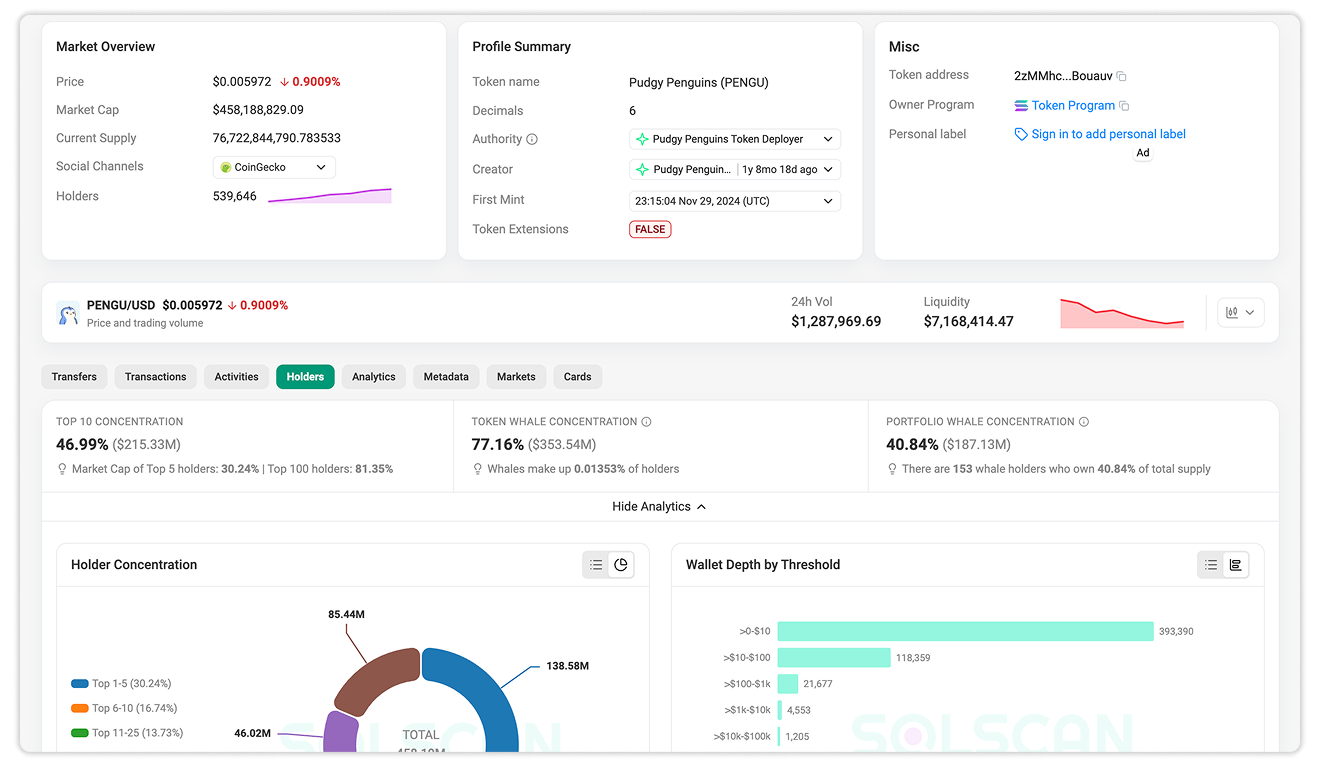Show Token Whale Concentration info tooltip
The height and width of the screenshot is (767, 1320).
tap(646, 422)
